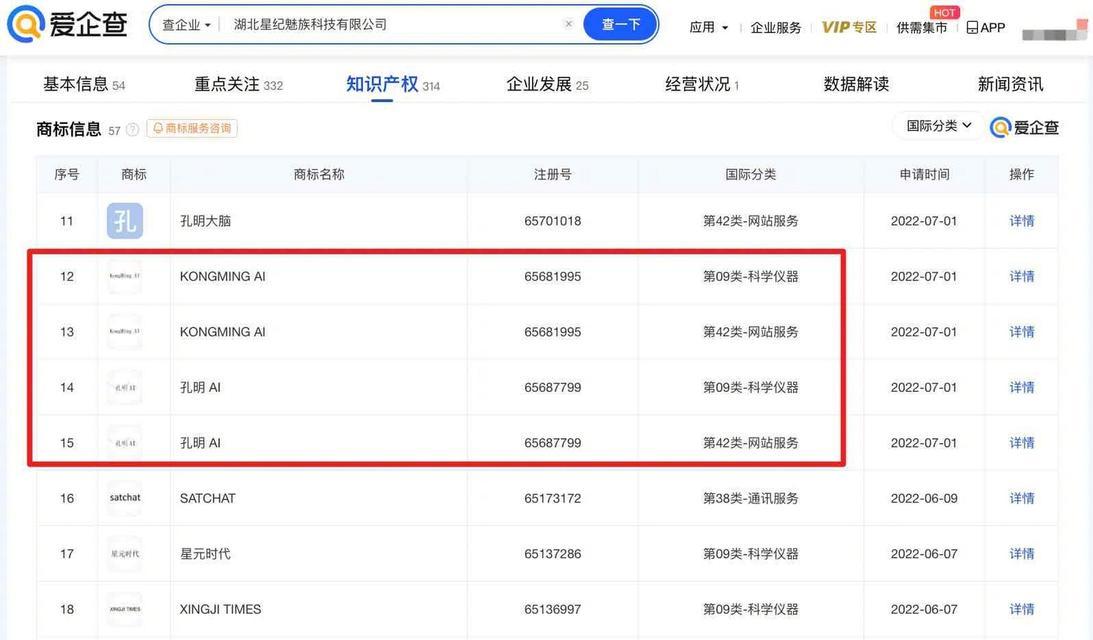Viewport: 1093px width, 640px height.
Task: Select the 知识产权 tab
Action: [393, 84]
